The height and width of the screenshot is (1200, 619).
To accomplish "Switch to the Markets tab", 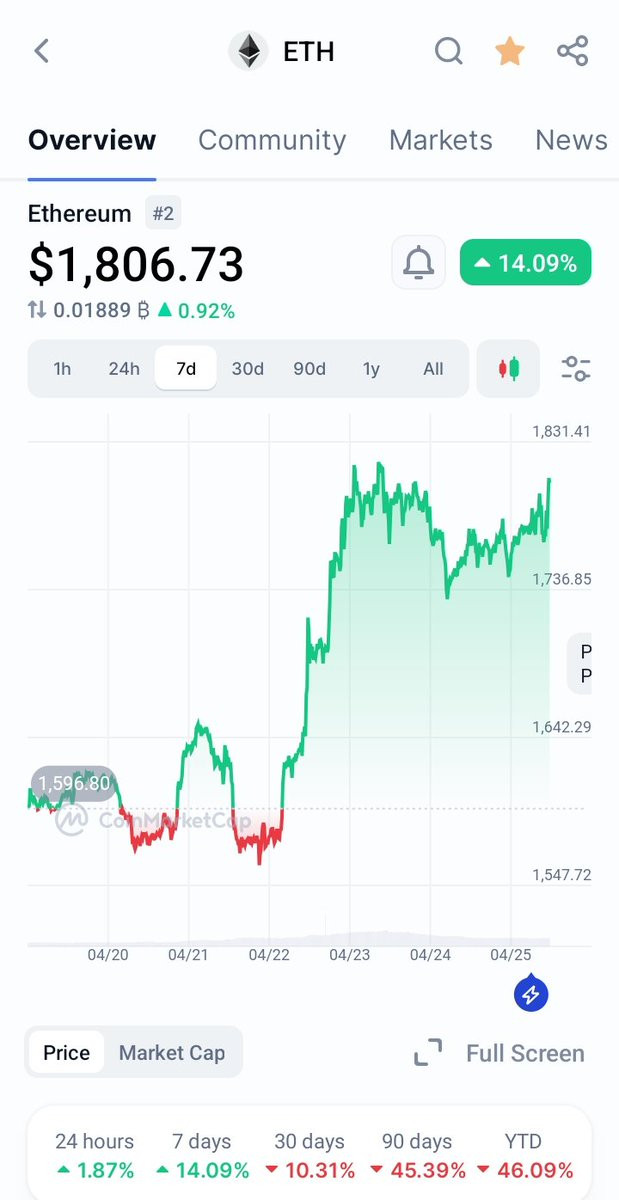I will (x=440, y=140).
